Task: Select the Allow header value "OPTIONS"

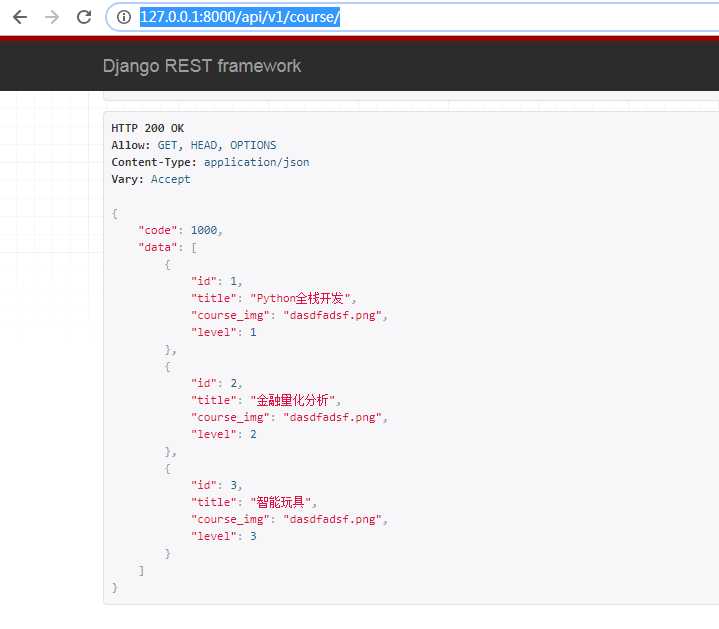Action: [x=253, y=145]
